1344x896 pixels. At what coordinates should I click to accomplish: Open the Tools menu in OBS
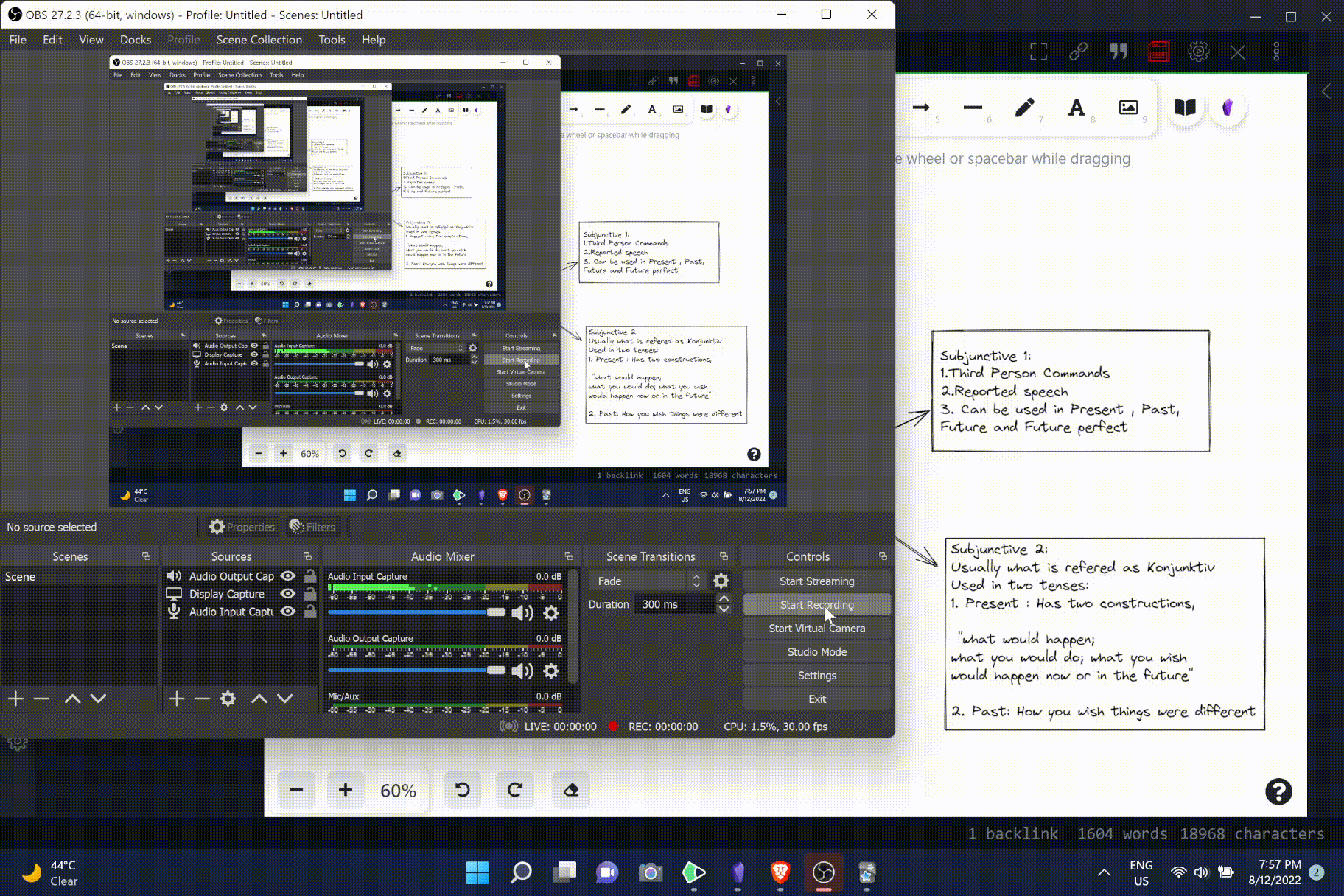[x=332, y=39]
